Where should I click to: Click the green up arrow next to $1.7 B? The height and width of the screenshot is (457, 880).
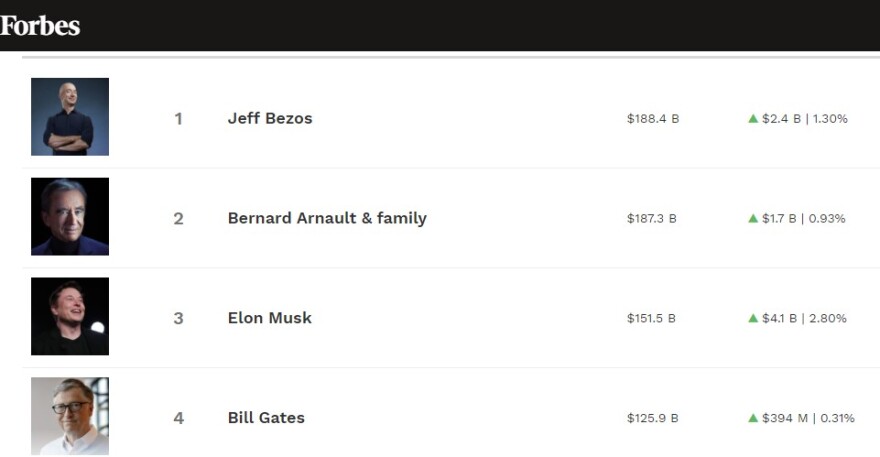tap(753, 218)
